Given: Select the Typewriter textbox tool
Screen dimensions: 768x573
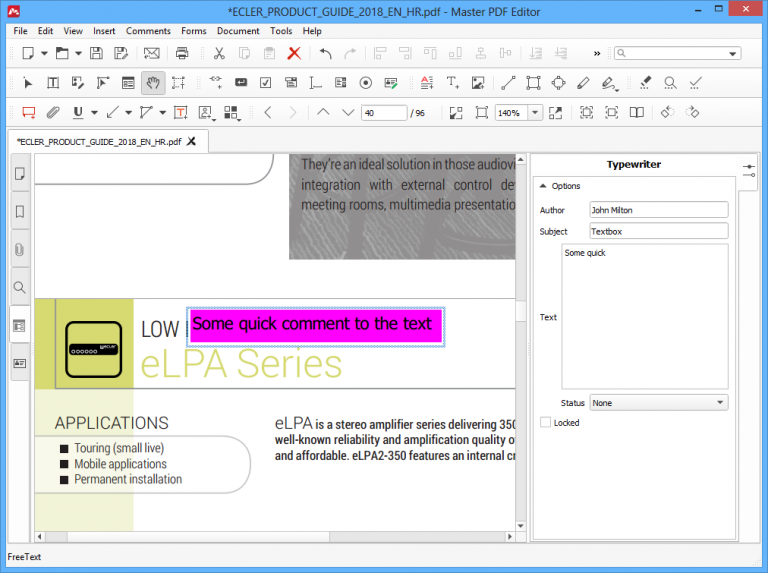Looking at the screenshot, I should [180, 113].
